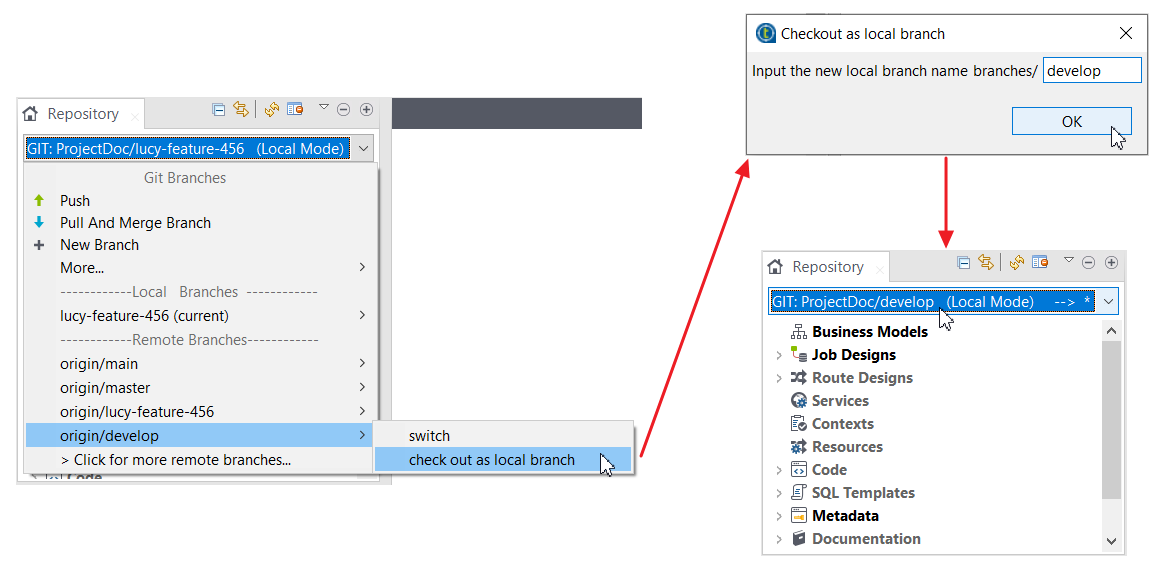The height and width of the screenshot is (565, 1164).
Task: Click the Job Designs tree icon
Action: click(799, 354)
